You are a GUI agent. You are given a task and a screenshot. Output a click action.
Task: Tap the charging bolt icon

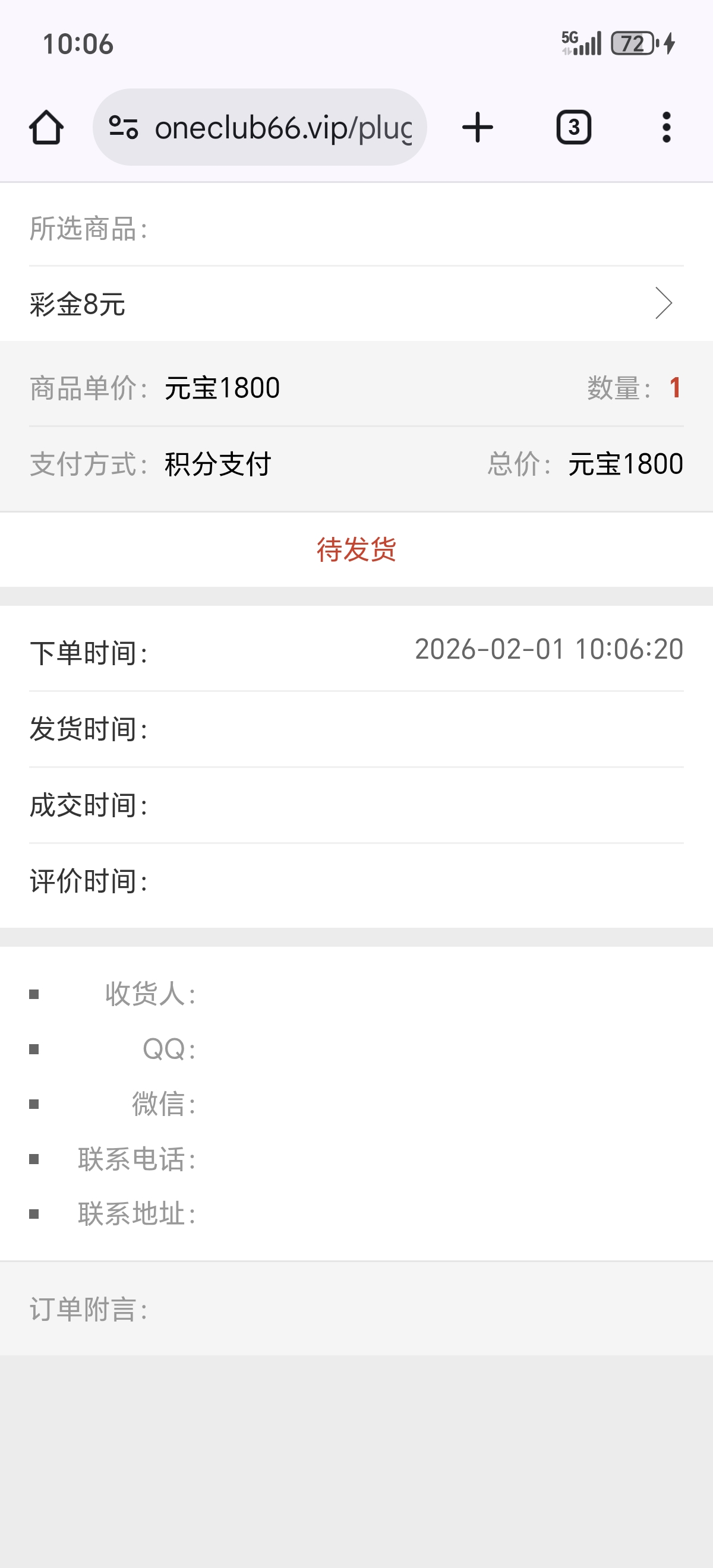point(670,43)
